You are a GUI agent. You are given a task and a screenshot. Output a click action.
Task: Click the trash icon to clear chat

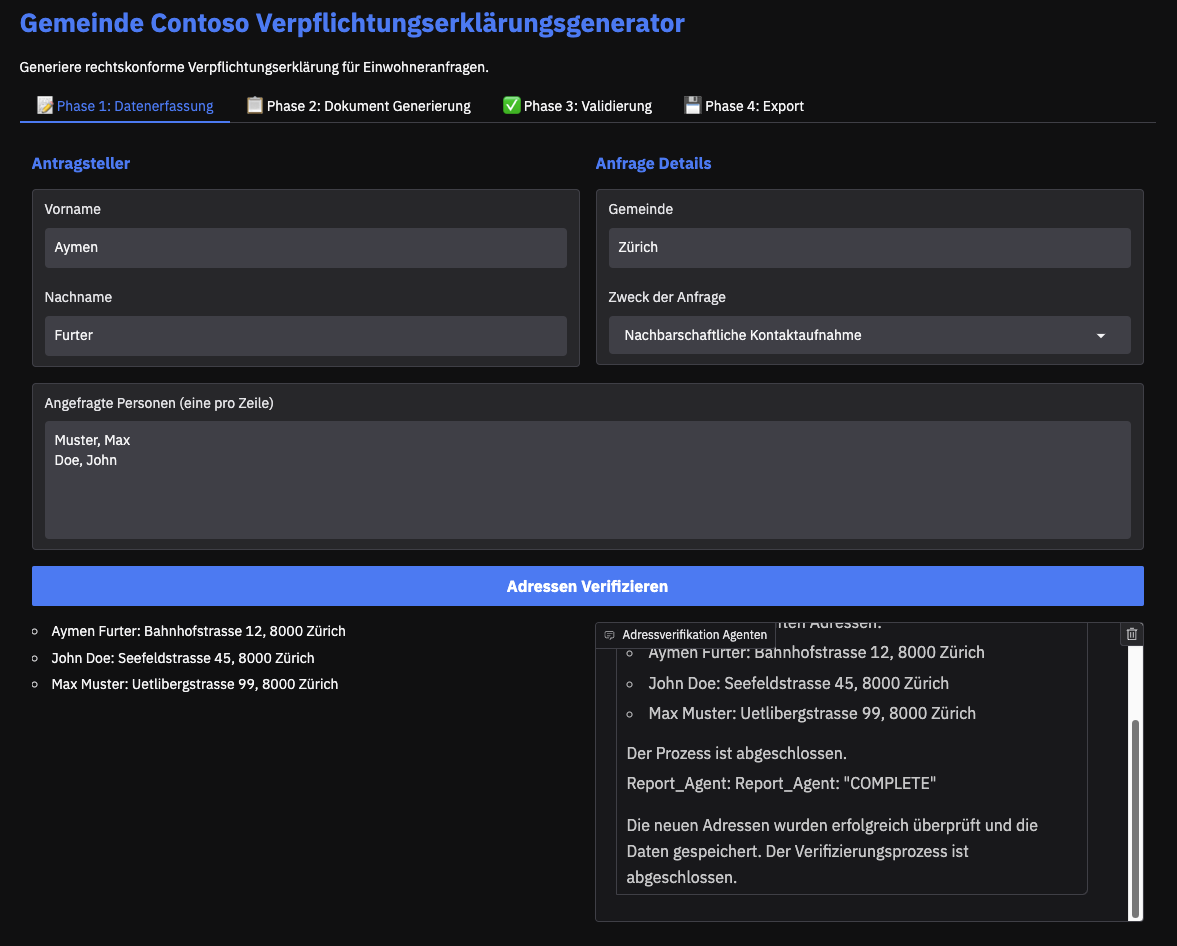[x=1131, y=634]
